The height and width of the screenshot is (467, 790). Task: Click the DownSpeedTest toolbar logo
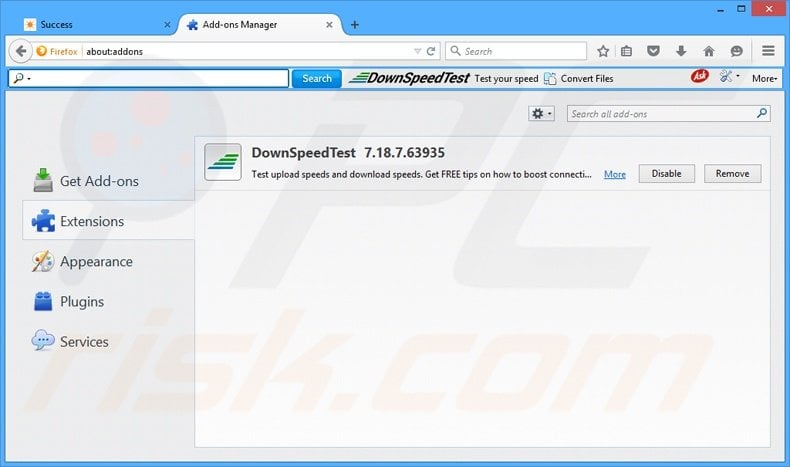pyautogui.click(x=409, y=78)
